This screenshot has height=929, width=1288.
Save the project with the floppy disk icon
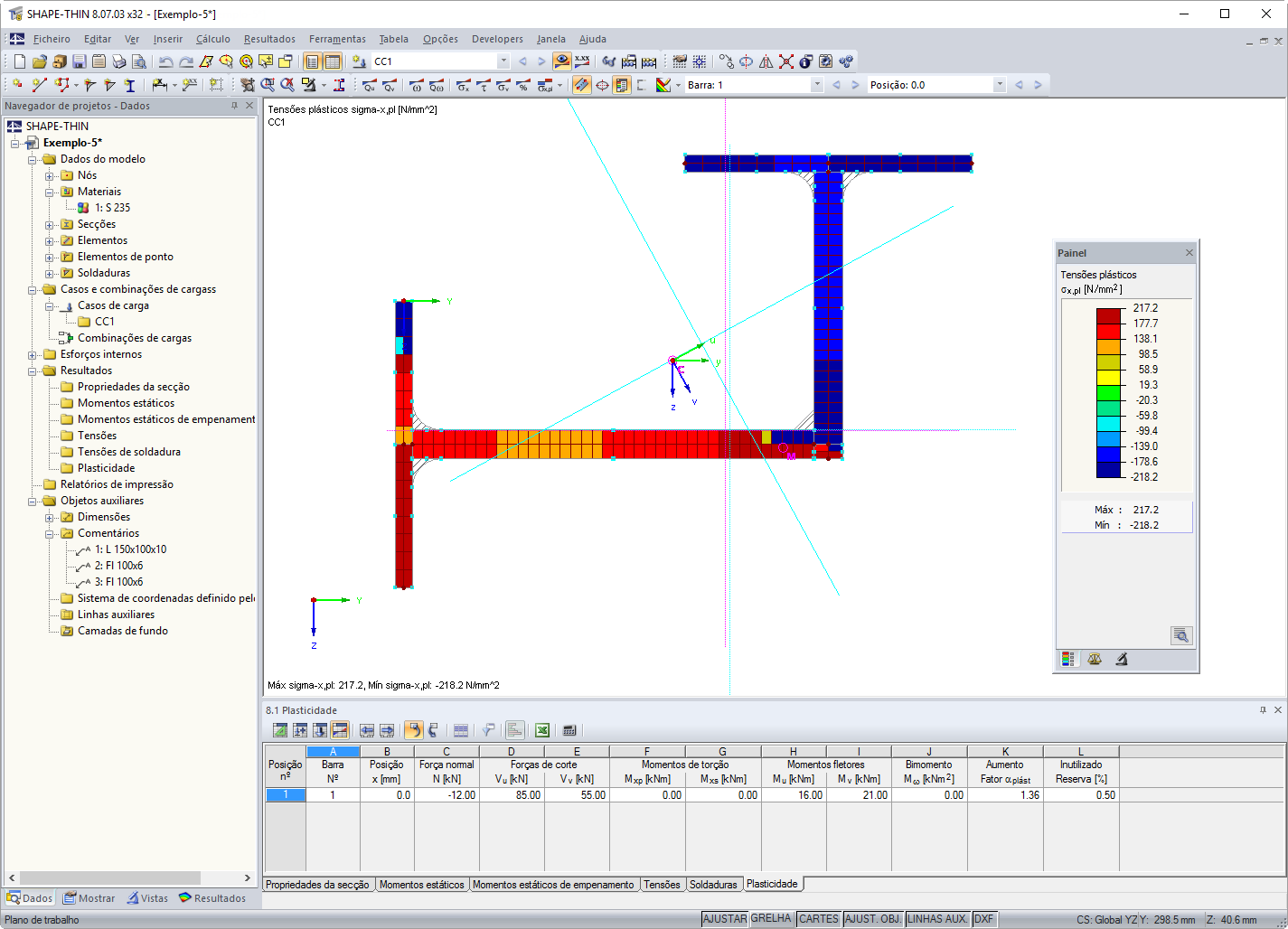80,61
